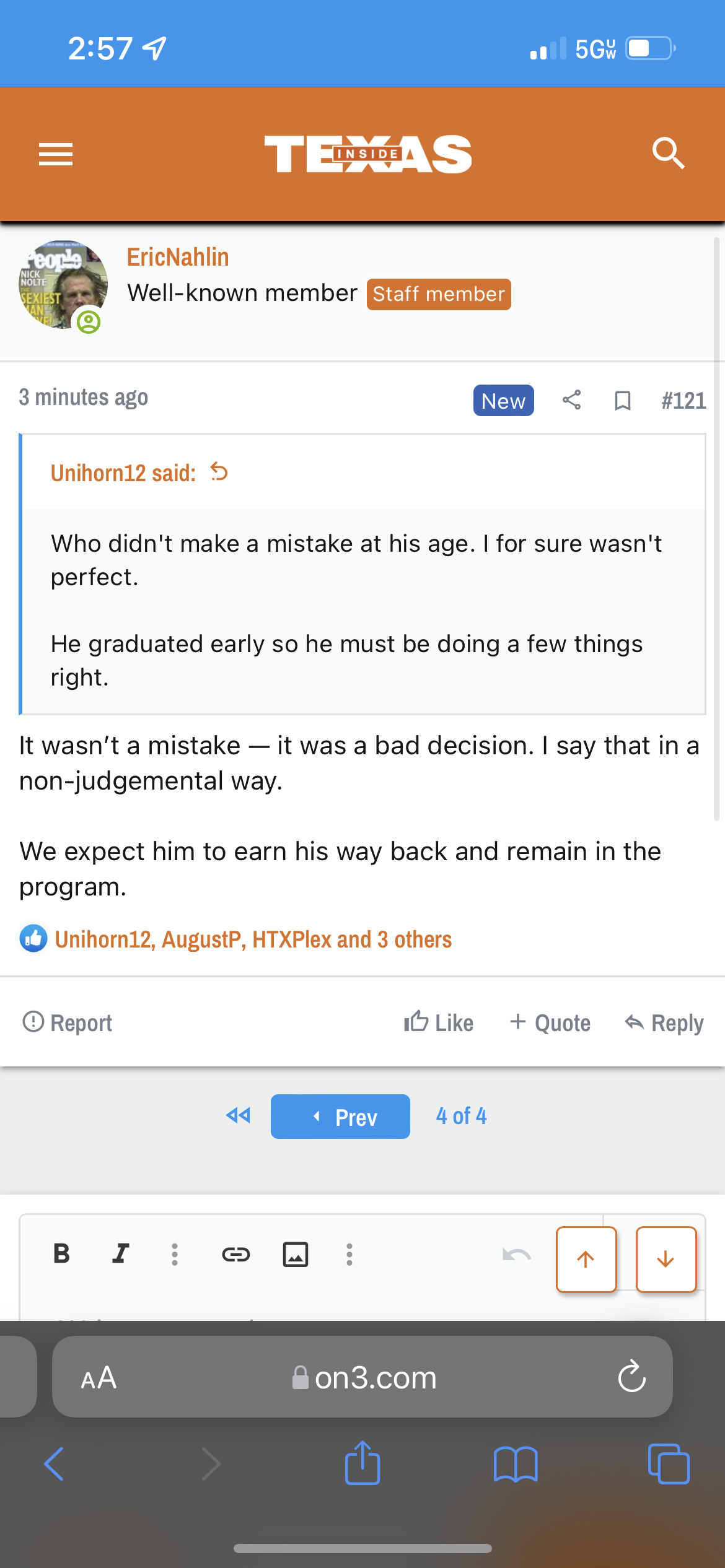The height and width of the screenshot is (1568, 725).
Task: Open EricNahlin's profile link
Action: pos(178,257)
